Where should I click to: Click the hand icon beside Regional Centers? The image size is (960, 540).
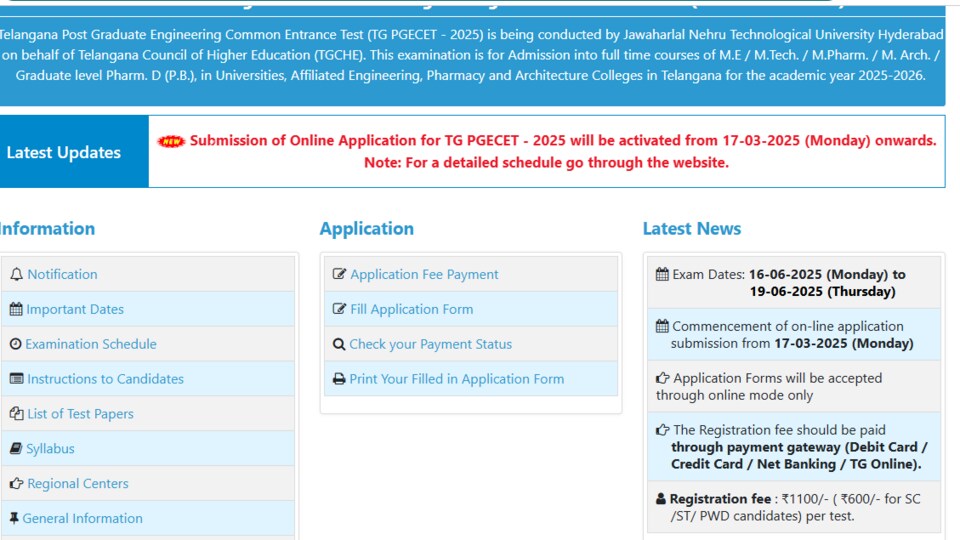pos(17,484)
